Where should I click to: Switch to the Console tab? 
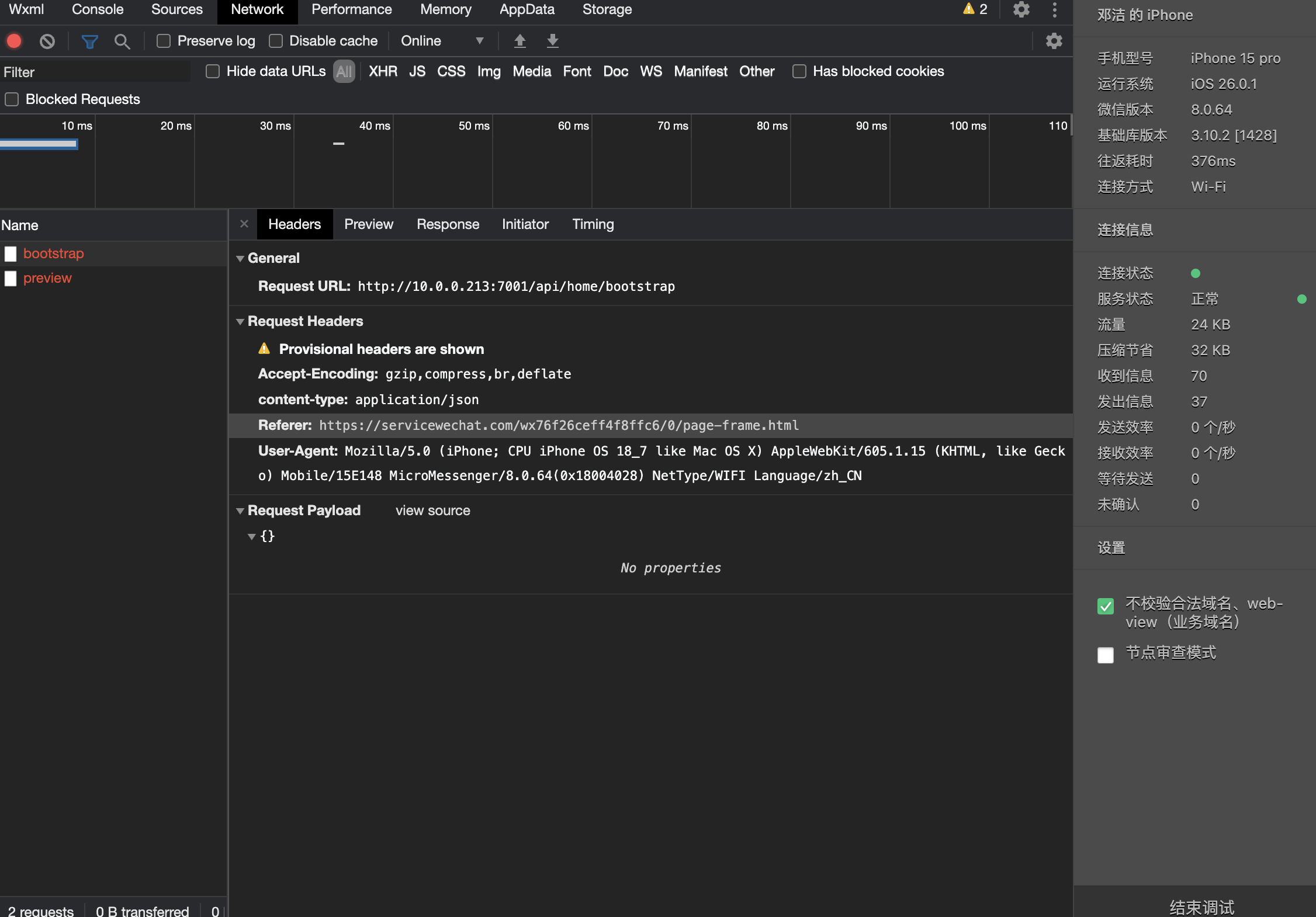click(x=98, y=9)
